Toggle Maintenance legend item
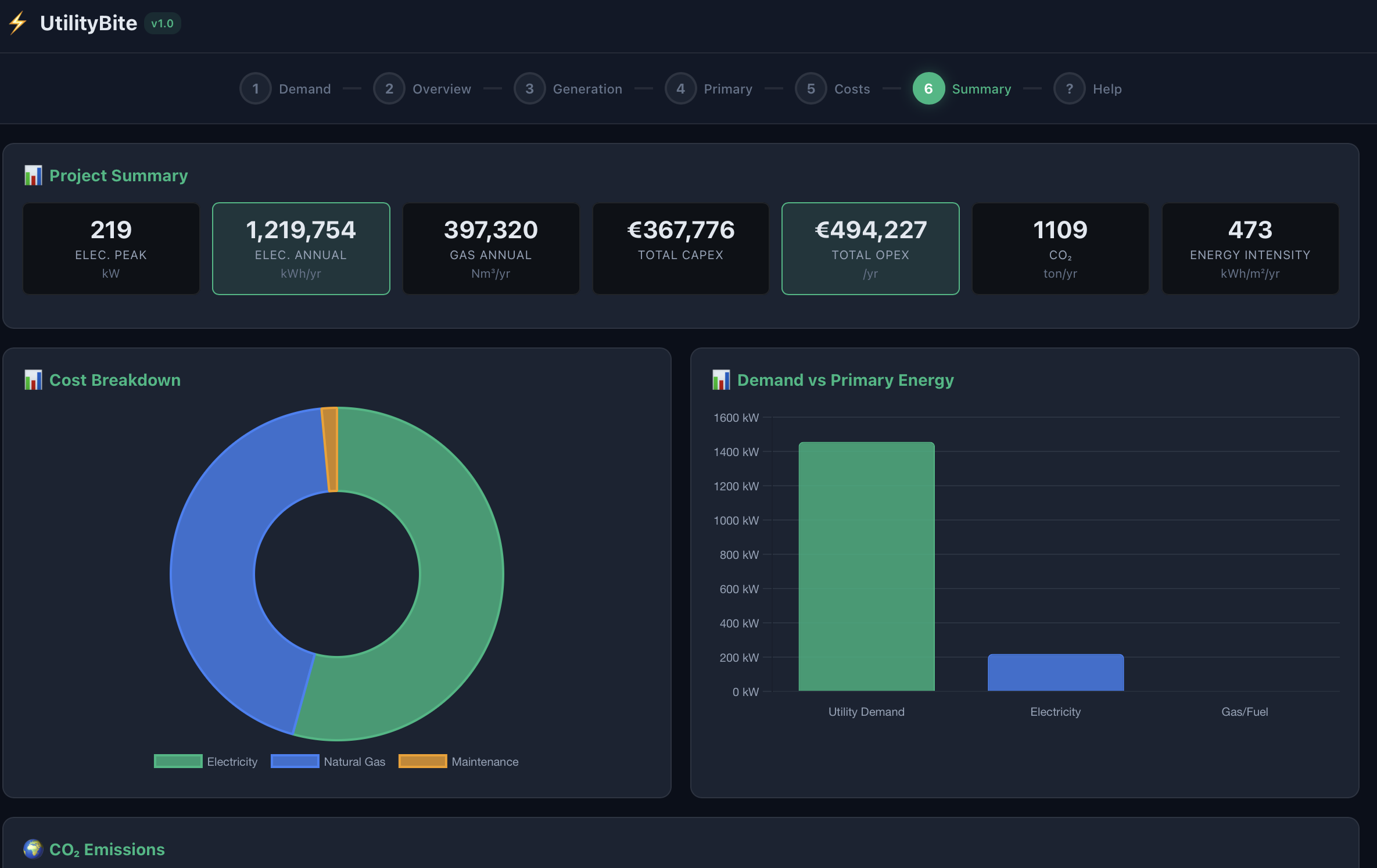The image size is (1377, 868). click(458, 761)
